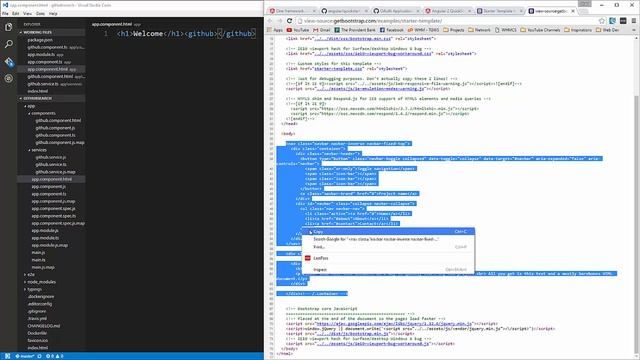The width and height of the screenshot is (640, 360).
Task: Bookmark this page with the star icon
Action: [602, 21]
